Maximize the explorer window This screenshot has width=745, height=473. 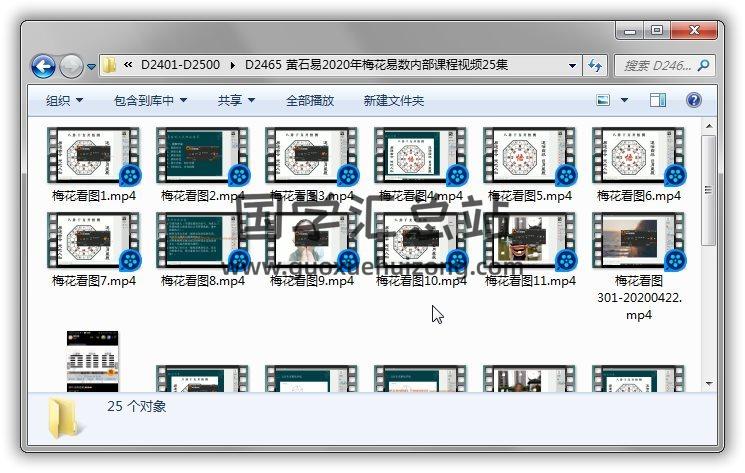click(x=657, y=30)
